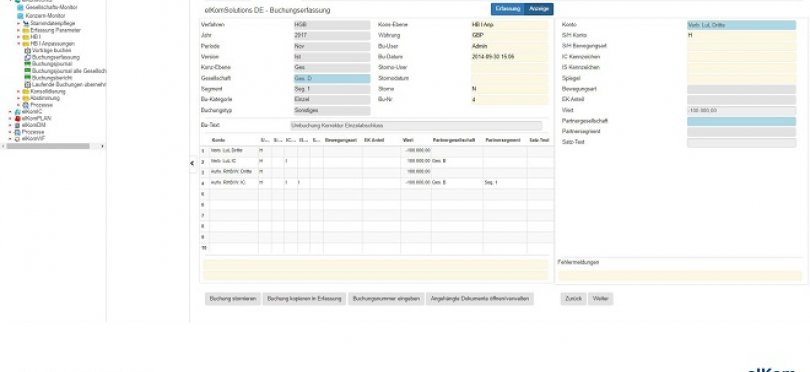Click the top-level Prozesse module icon
This screenshot has width=810, height=372.
coord(18,132)
